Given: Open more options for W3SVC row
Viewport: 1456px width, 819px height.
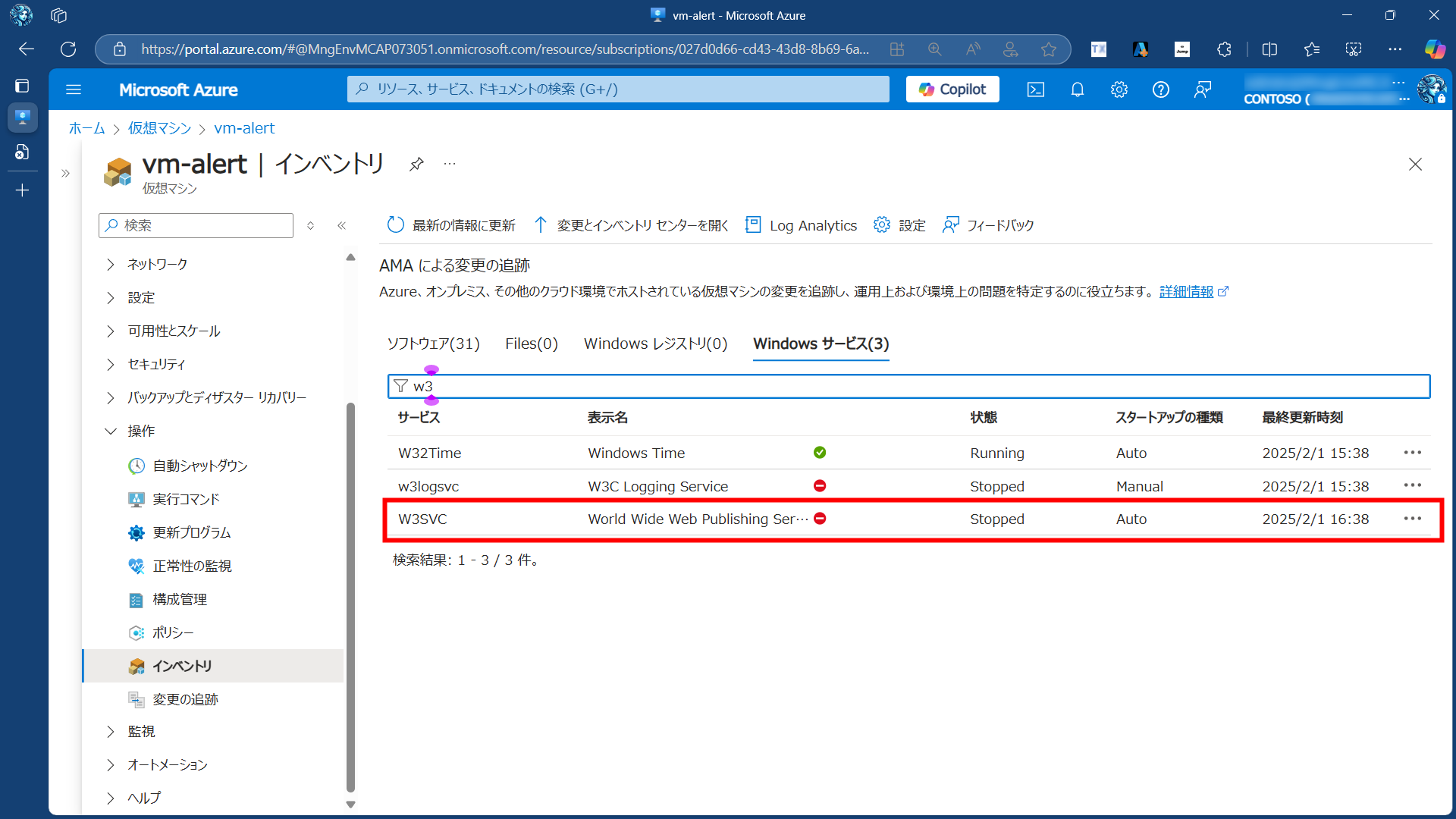Looking at the screenshot, I should 1412,519.
